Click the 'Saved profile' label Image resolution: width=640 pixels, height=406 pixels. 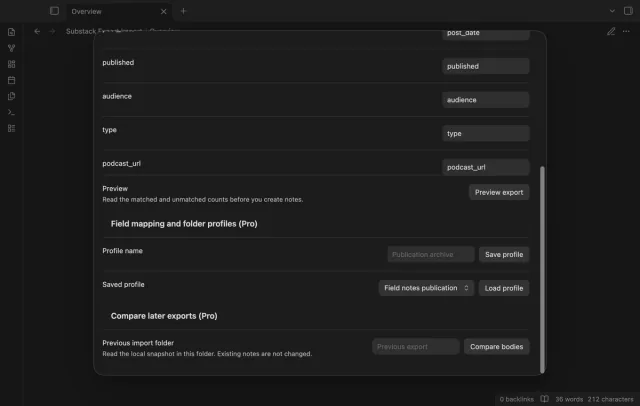click(x=123, y=284)
